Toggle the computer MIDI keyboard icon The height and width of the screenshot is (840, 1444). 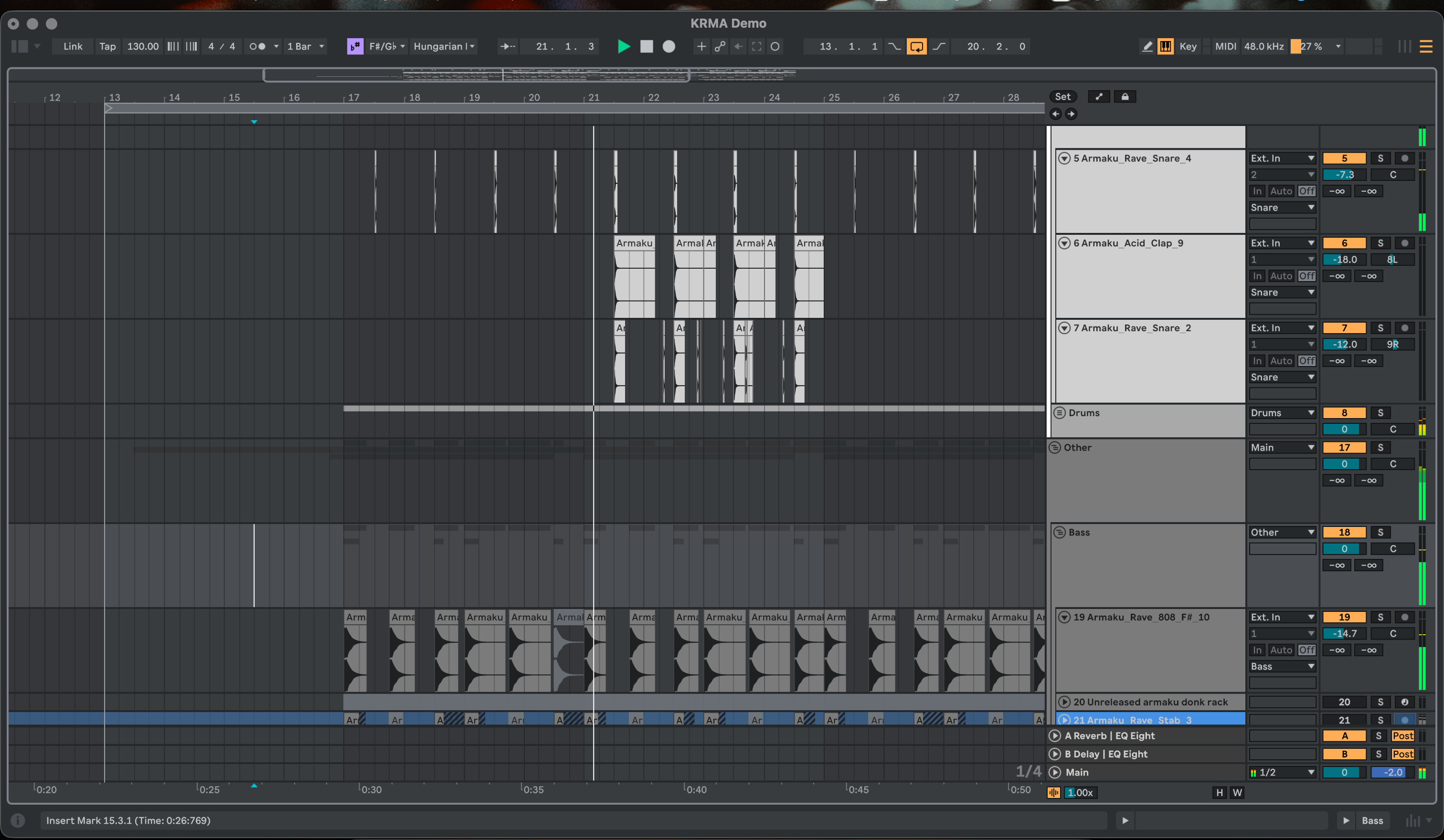[x=1165, y=46]
